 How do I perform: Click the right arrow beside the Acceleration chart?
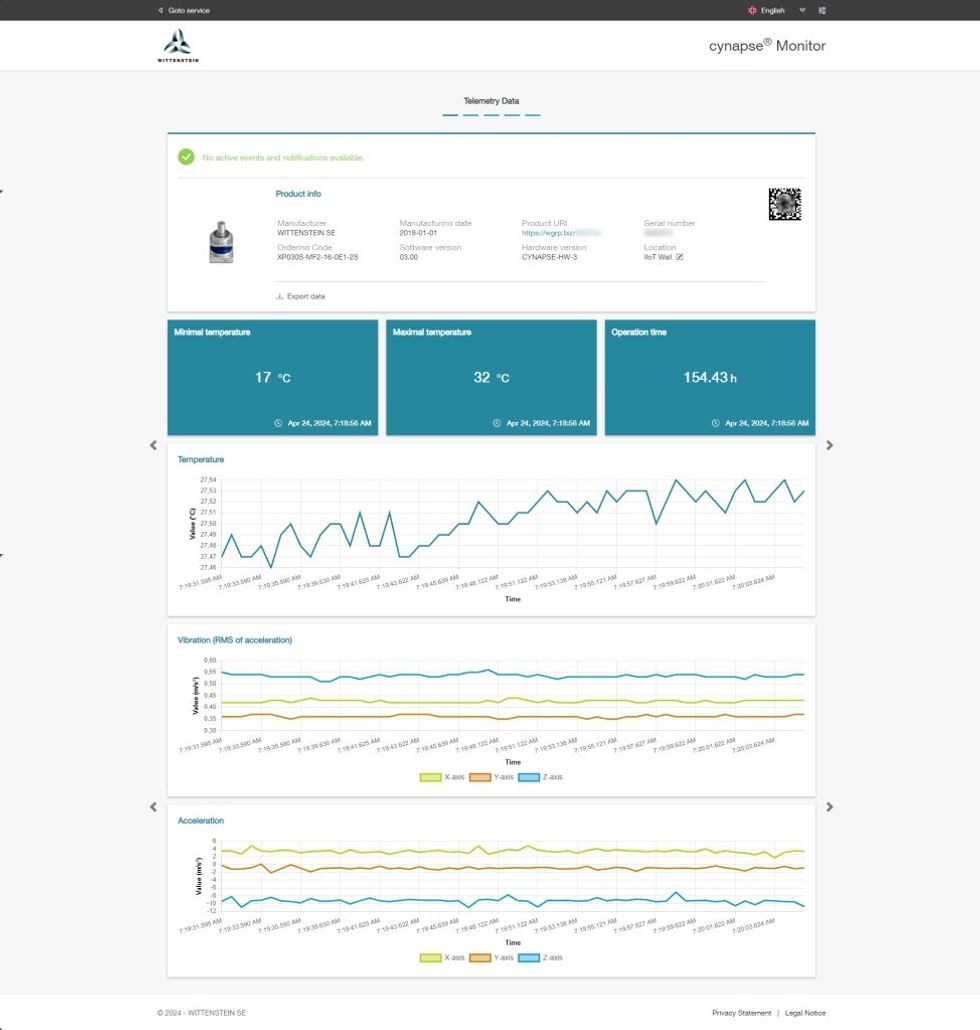829,807
